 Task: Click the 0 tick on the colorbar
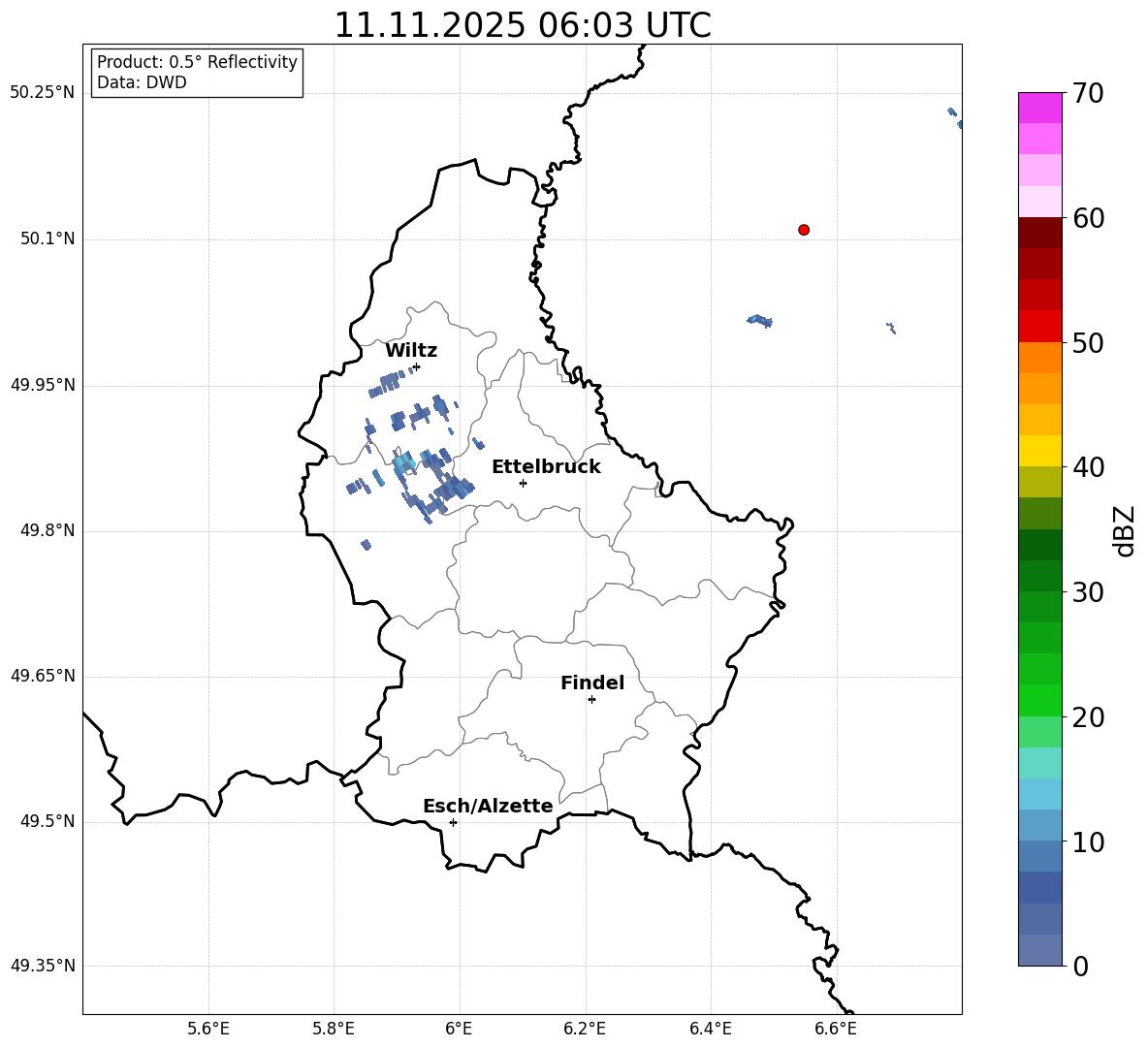[1080, 966]
